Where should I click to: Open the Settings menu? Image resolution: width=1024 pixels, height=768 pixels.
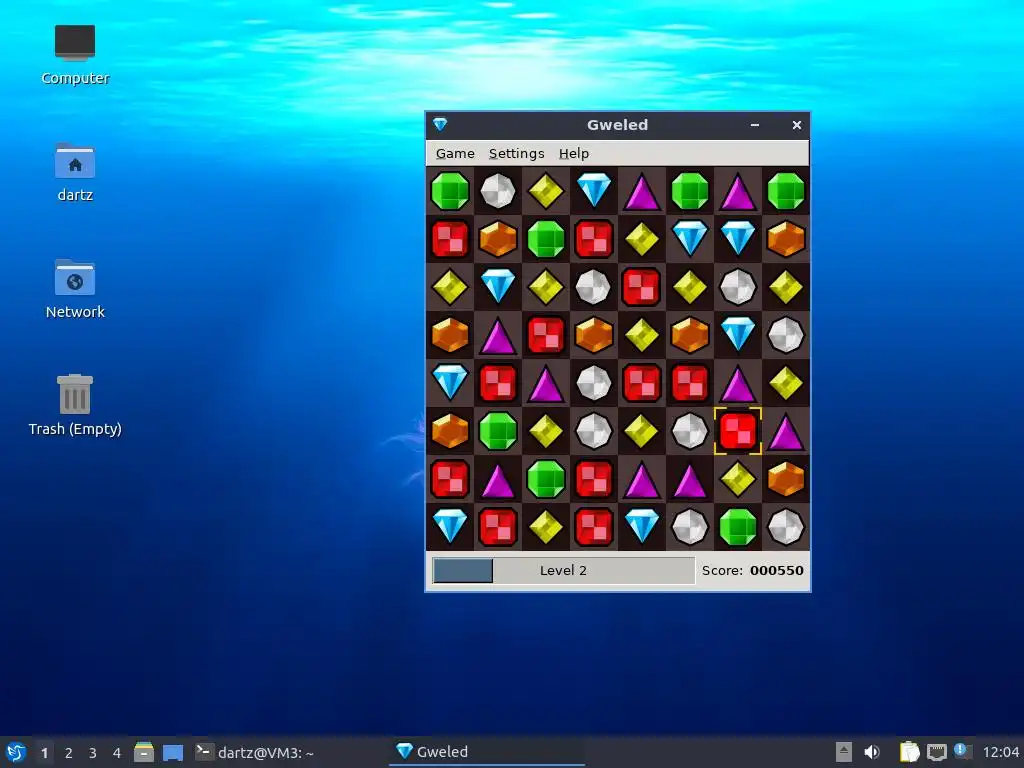coord(517,153)
